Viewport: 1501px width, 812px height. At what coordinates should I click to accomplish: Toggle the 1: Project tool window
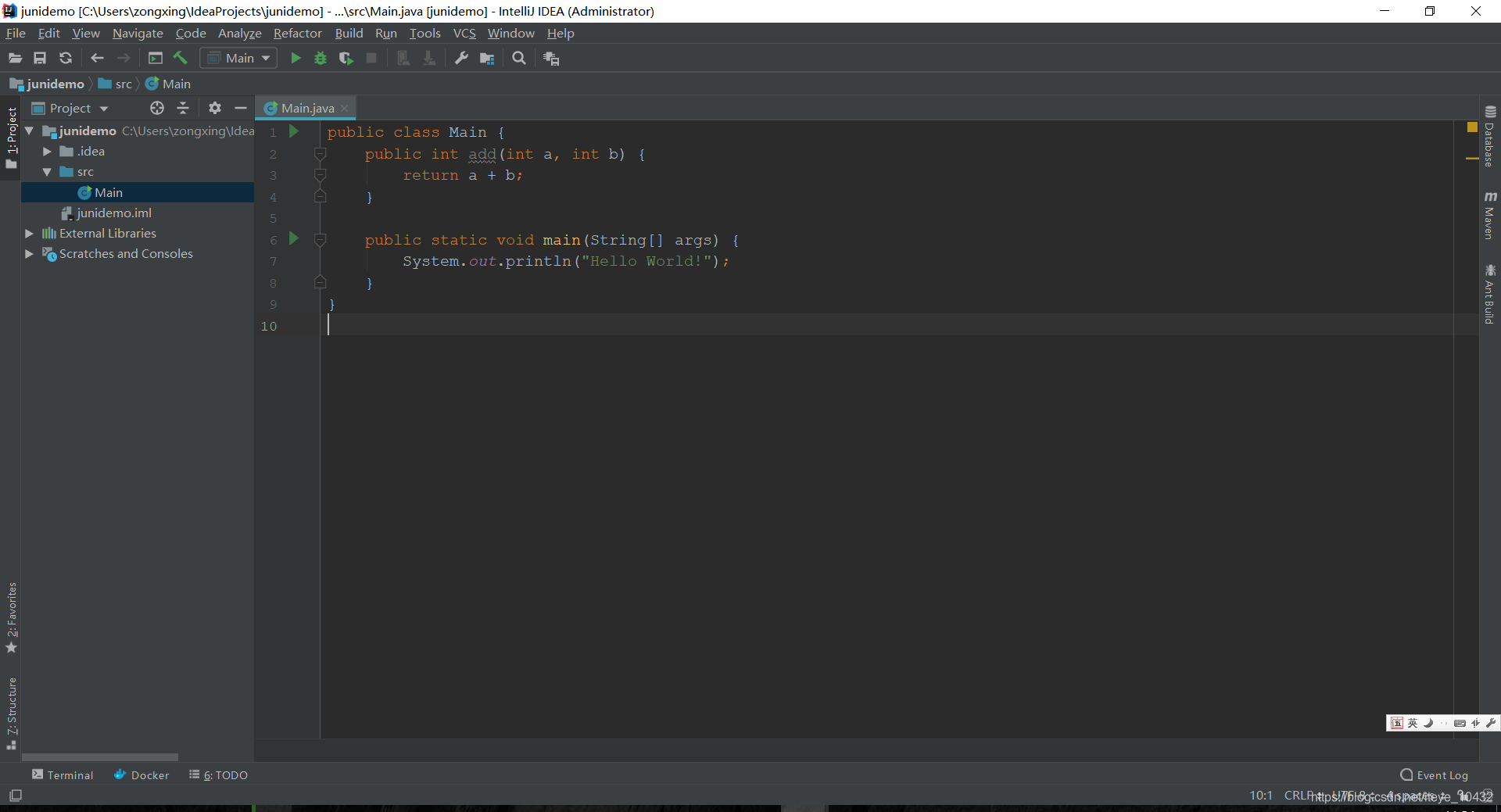[11, 138]
